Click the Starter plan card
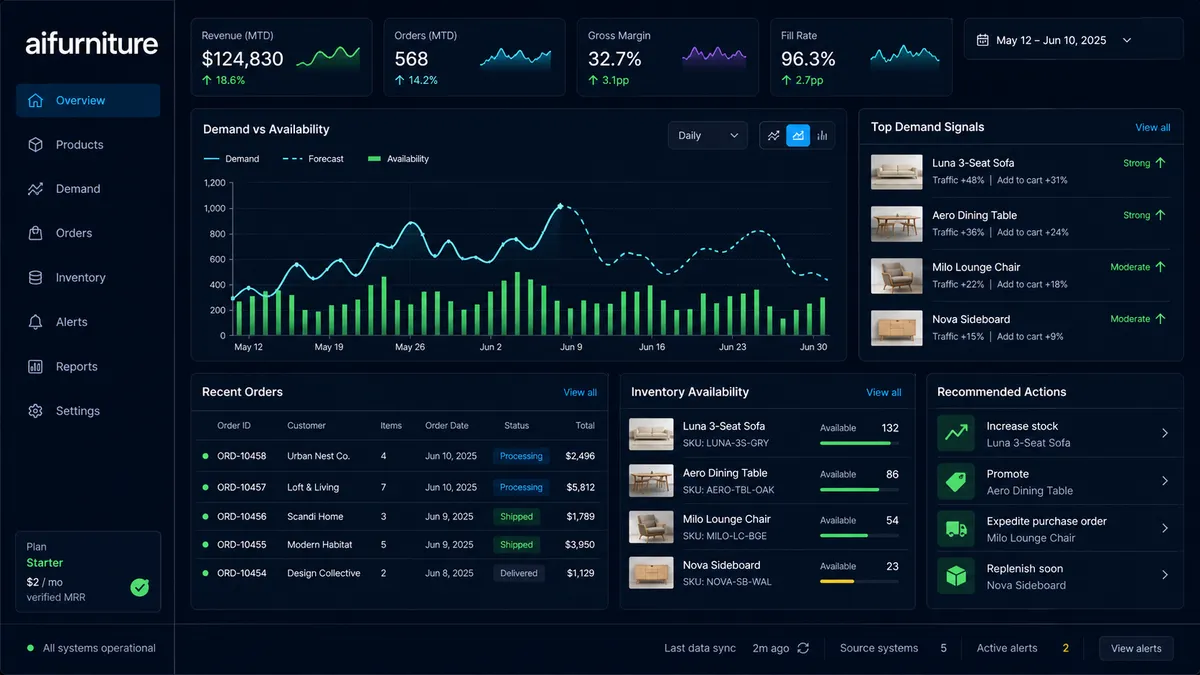Viewport: 1200px width, 675px height. click(88, 571)
